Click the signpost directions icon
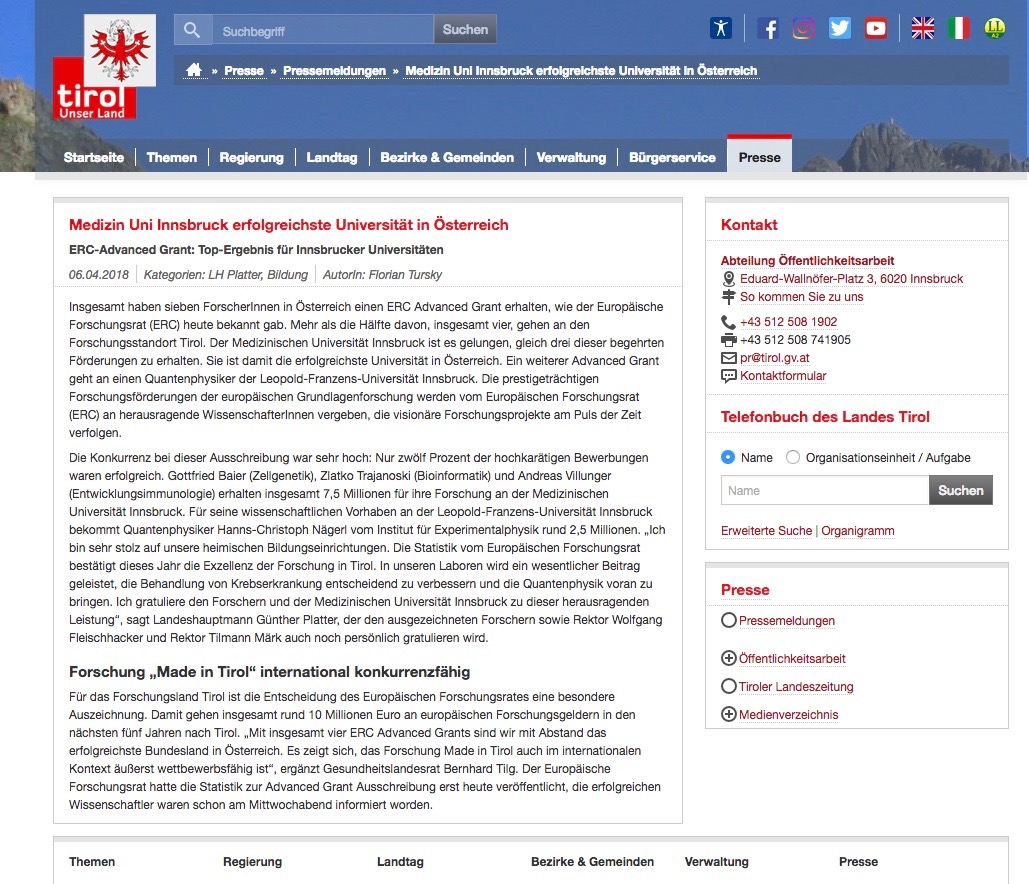Viewport: 1029px width, 884px height. (728, 297)
